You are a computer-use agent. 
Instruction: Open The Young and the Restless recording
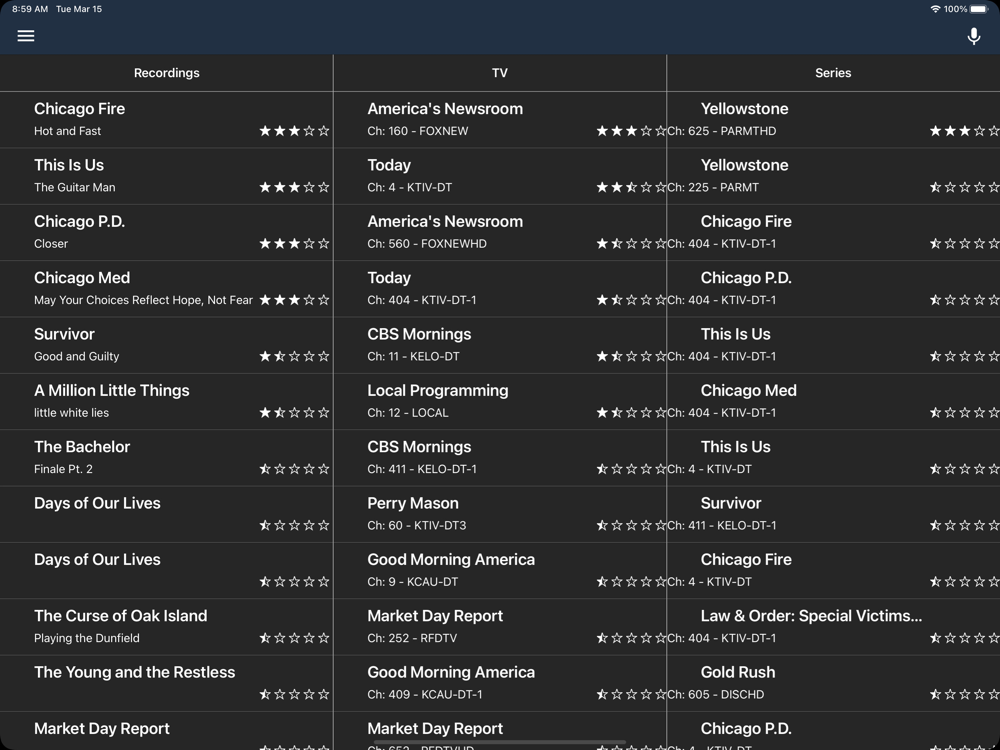coord(166,683)
